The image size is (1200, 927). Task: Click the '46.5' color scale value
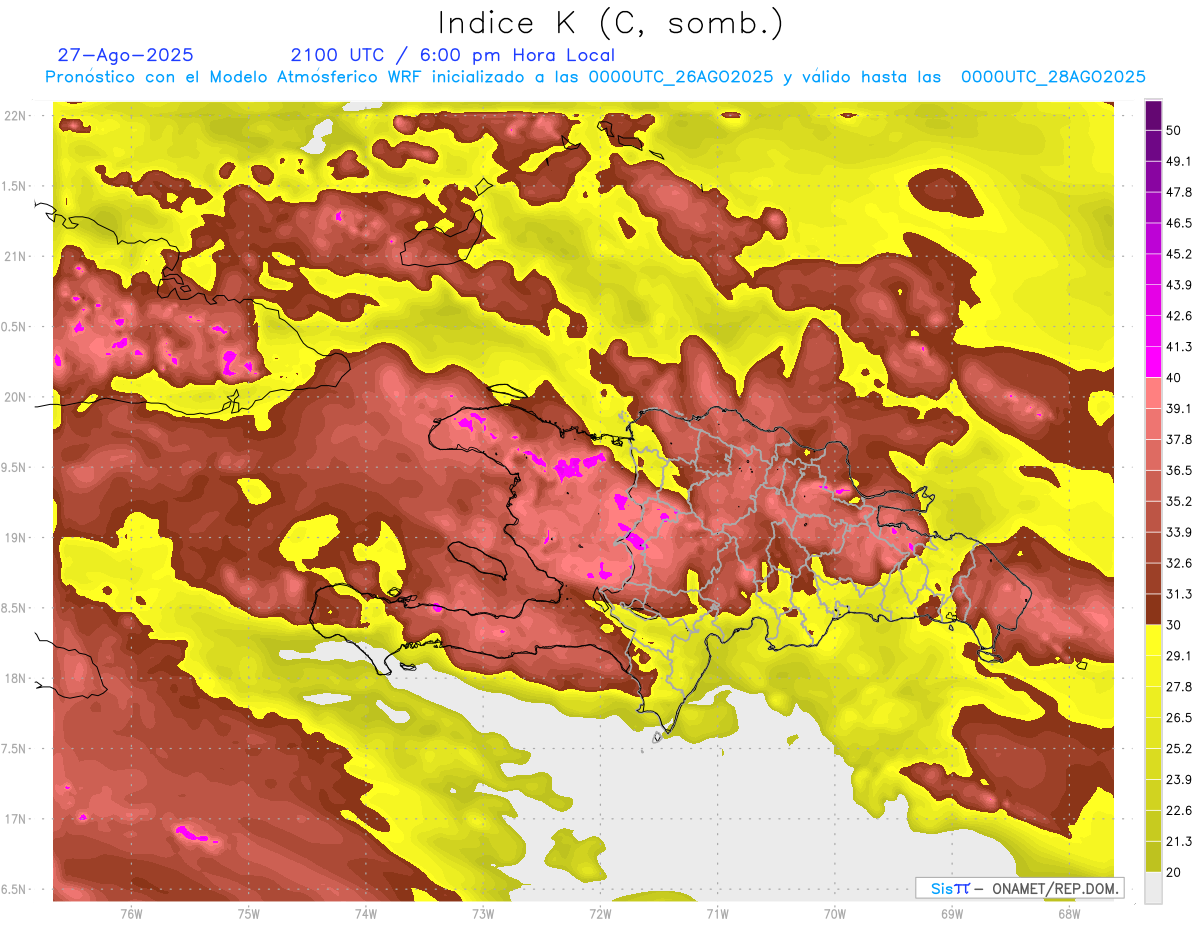(1178, 223)
